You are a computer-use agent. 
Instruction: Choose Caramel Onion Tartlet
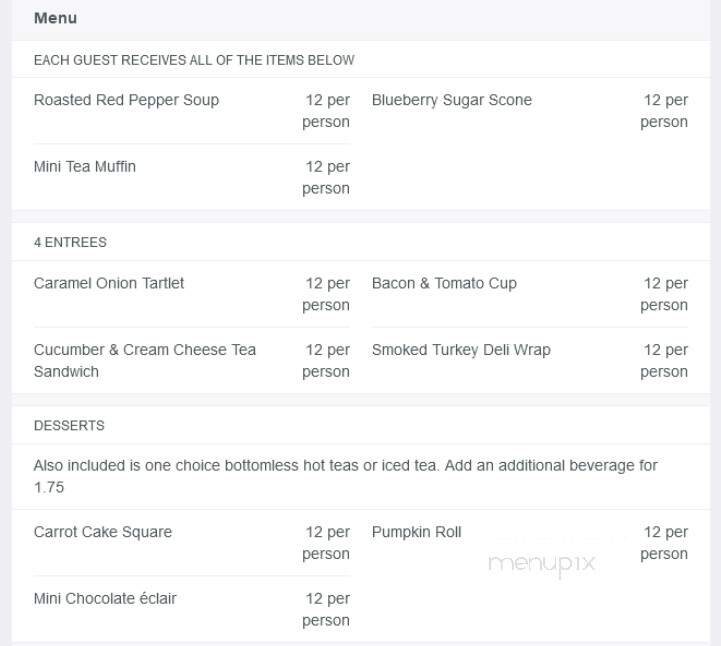pos(109,283)
